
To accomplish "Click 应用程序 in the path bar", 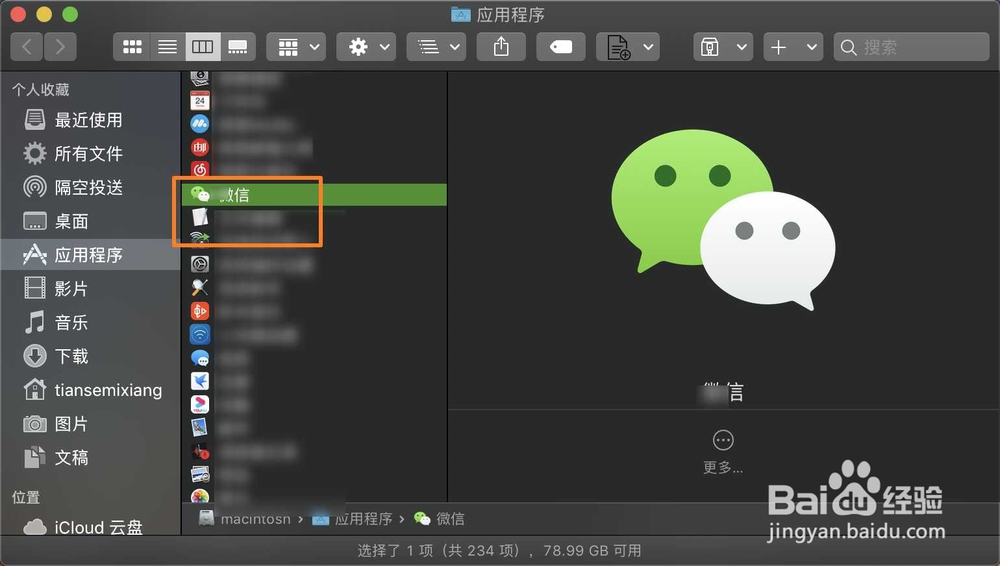I will [353, 519].
